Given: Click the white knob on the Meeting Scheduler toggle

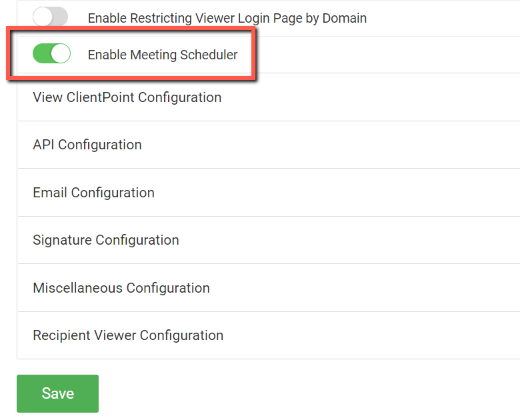Looking at the screenshot, I should click(x=61, y=53).
